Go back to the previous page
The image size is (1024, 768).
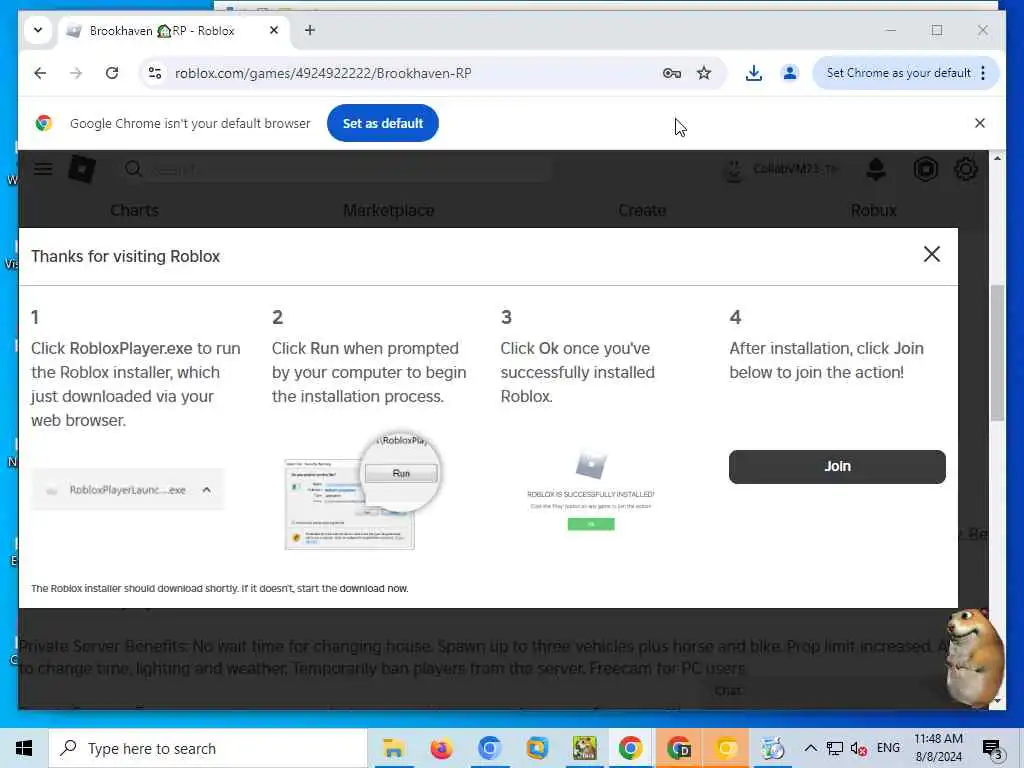pos(40,73)
